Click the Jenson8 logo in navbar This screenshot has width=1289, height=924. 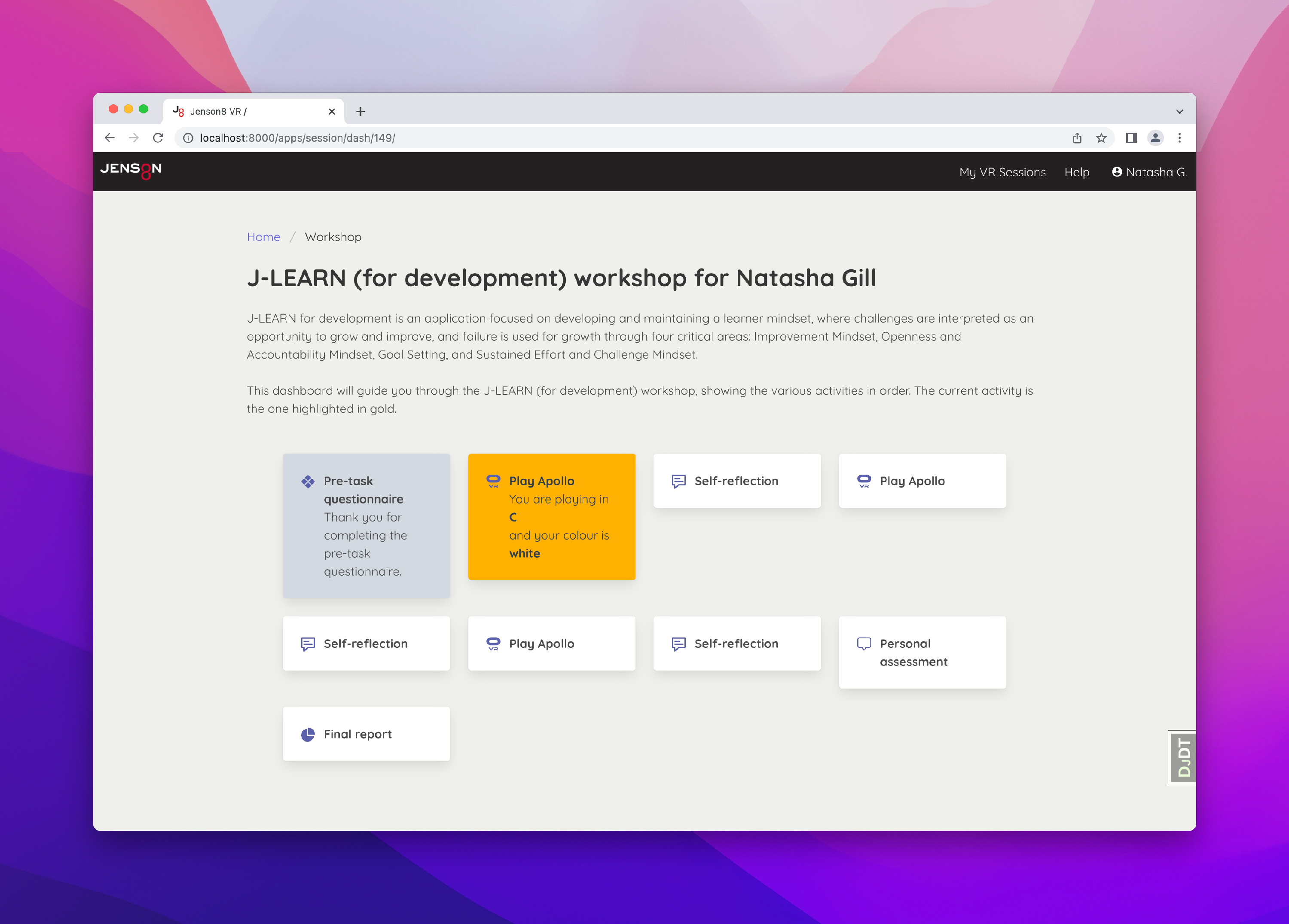(131, 170)
